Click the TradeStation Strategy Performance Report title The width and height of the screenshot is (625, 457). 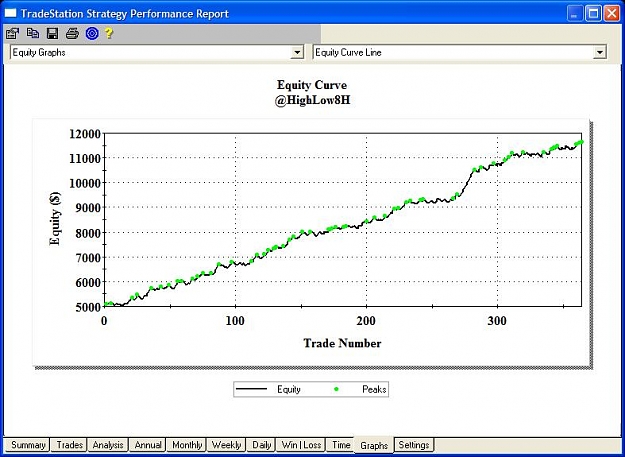125,14
